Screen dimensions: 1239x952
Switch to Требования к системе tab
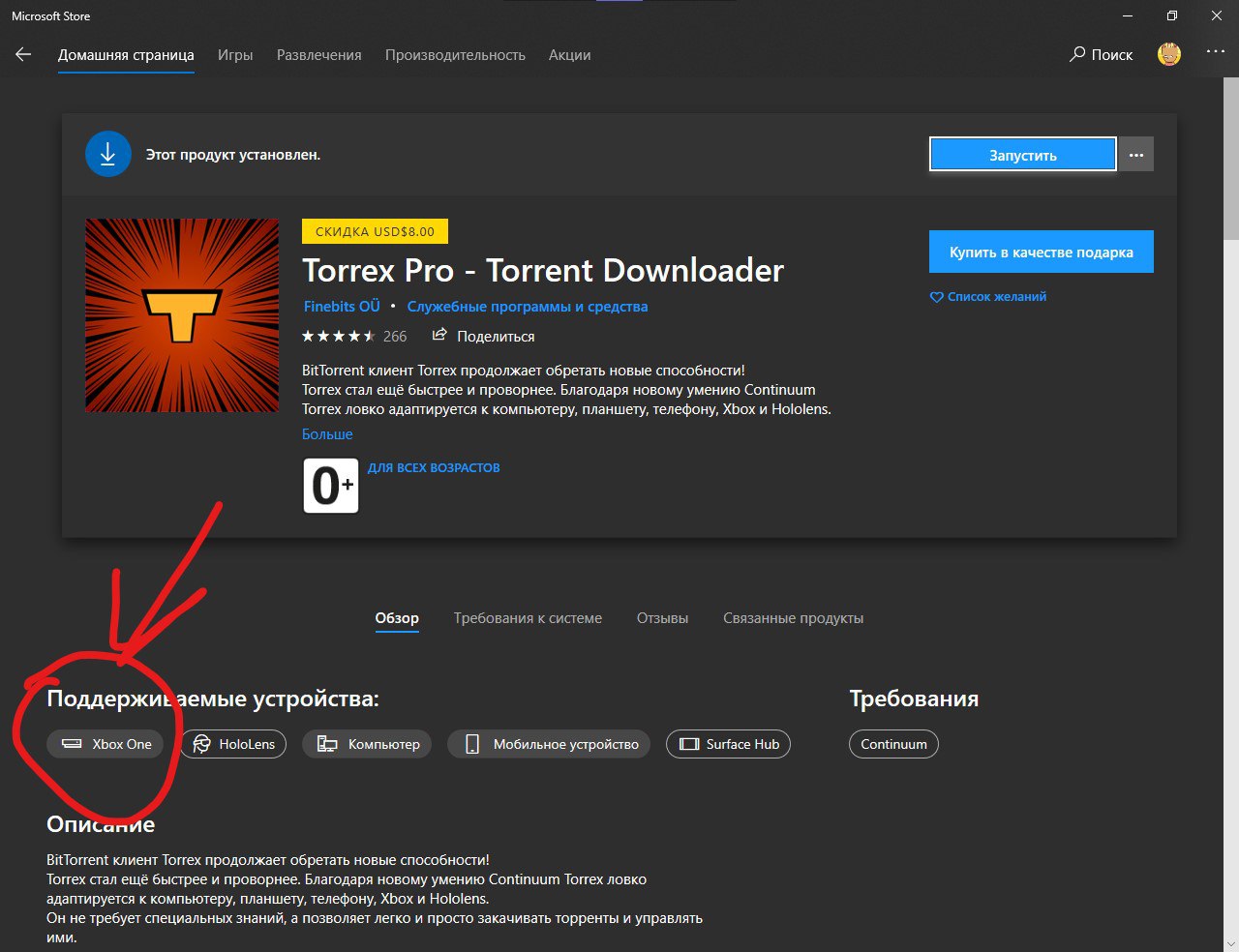click(528, 618)
